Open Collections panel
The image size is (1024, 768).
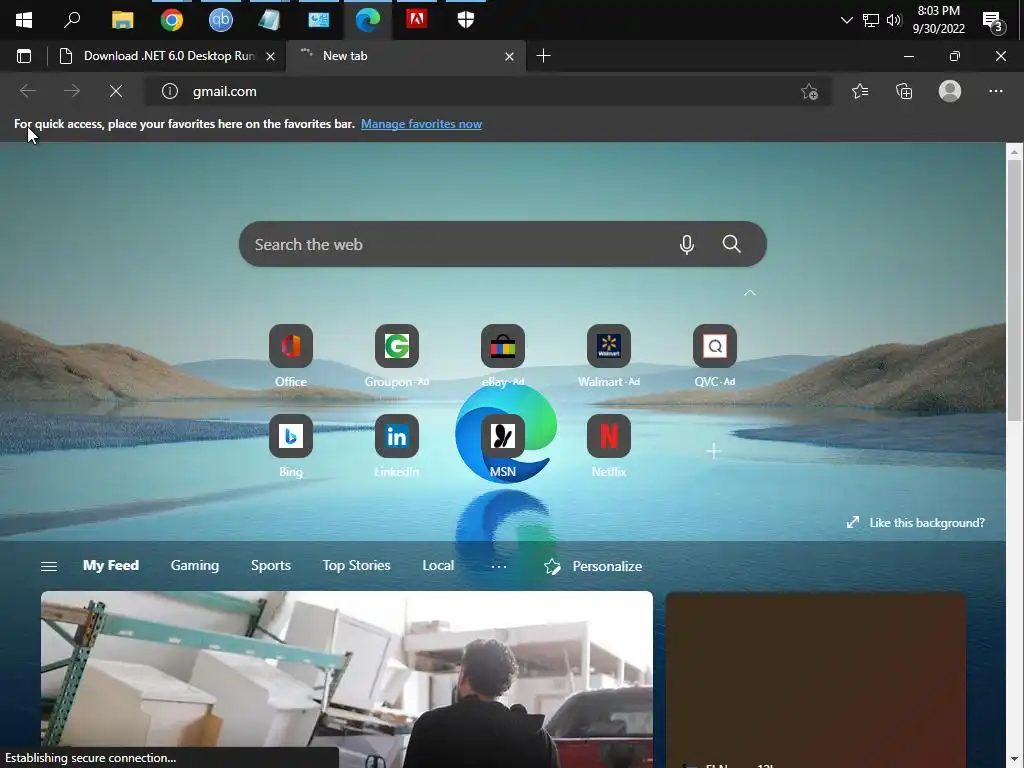(904, 91)
